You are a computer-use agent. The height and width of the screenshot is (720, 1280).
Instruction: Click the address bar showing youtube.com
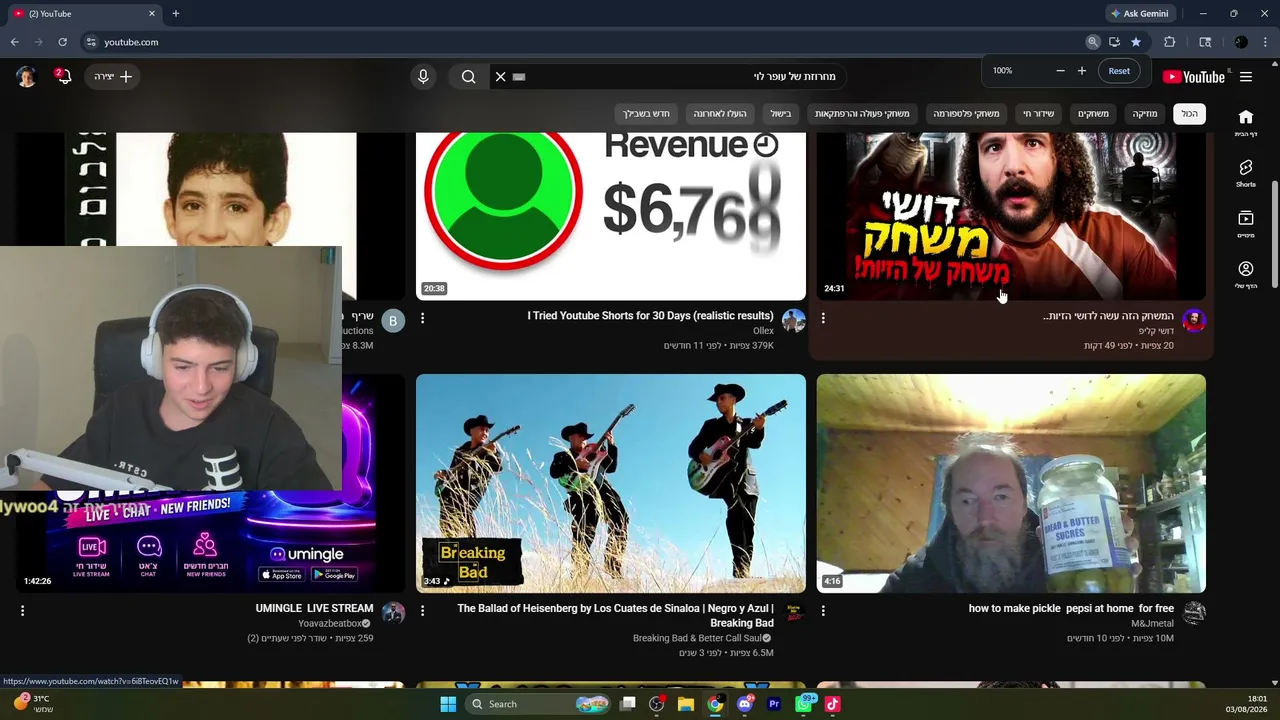point(580,42)
